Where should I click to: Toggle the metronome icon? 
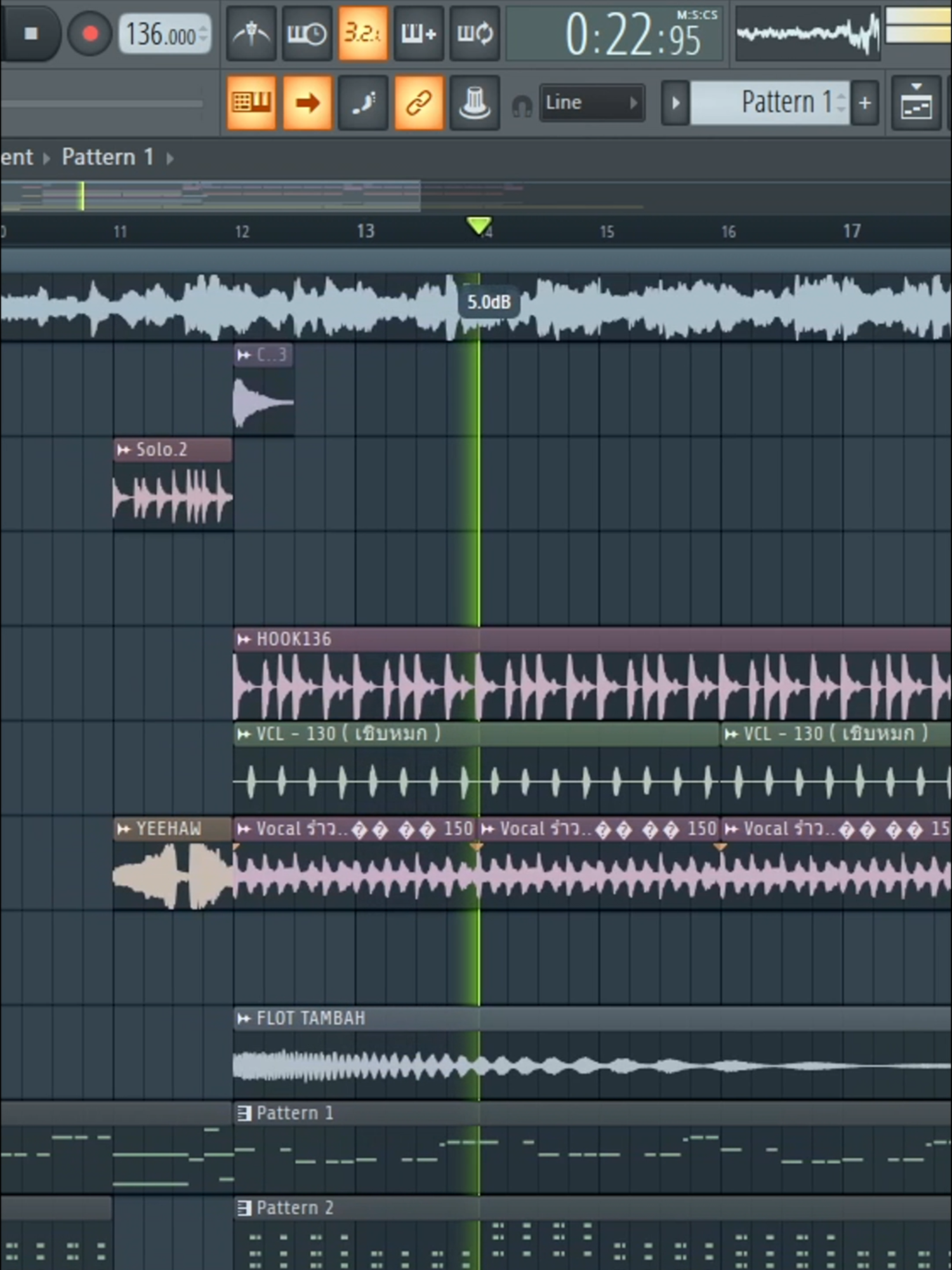click(x=251, y=33)
